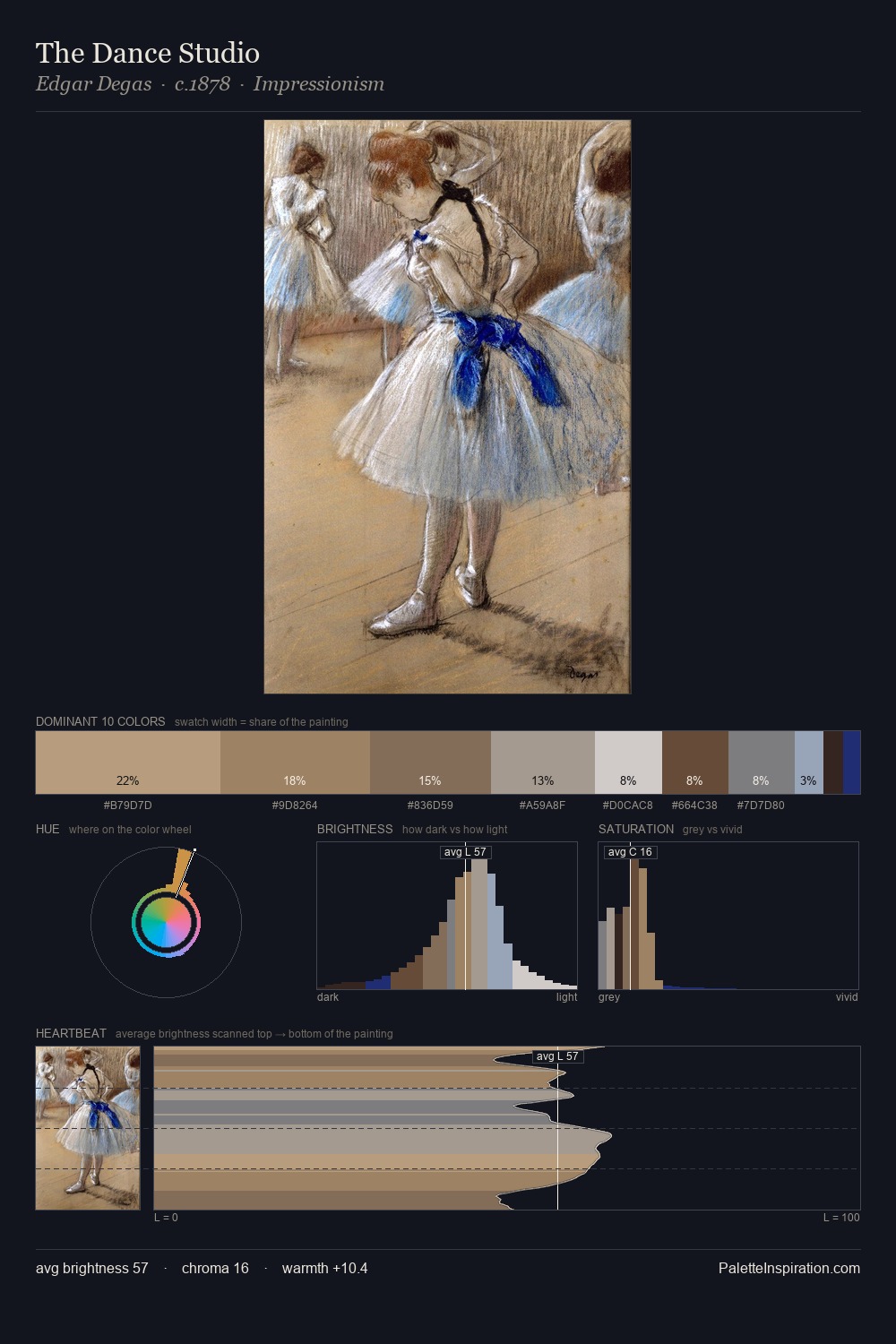Image resolution: width=896 pixels, height=1344 pixels.
Task: Click the small painting thumbnail beside Heartbeat chart
Action: [x=88, y=1128]
